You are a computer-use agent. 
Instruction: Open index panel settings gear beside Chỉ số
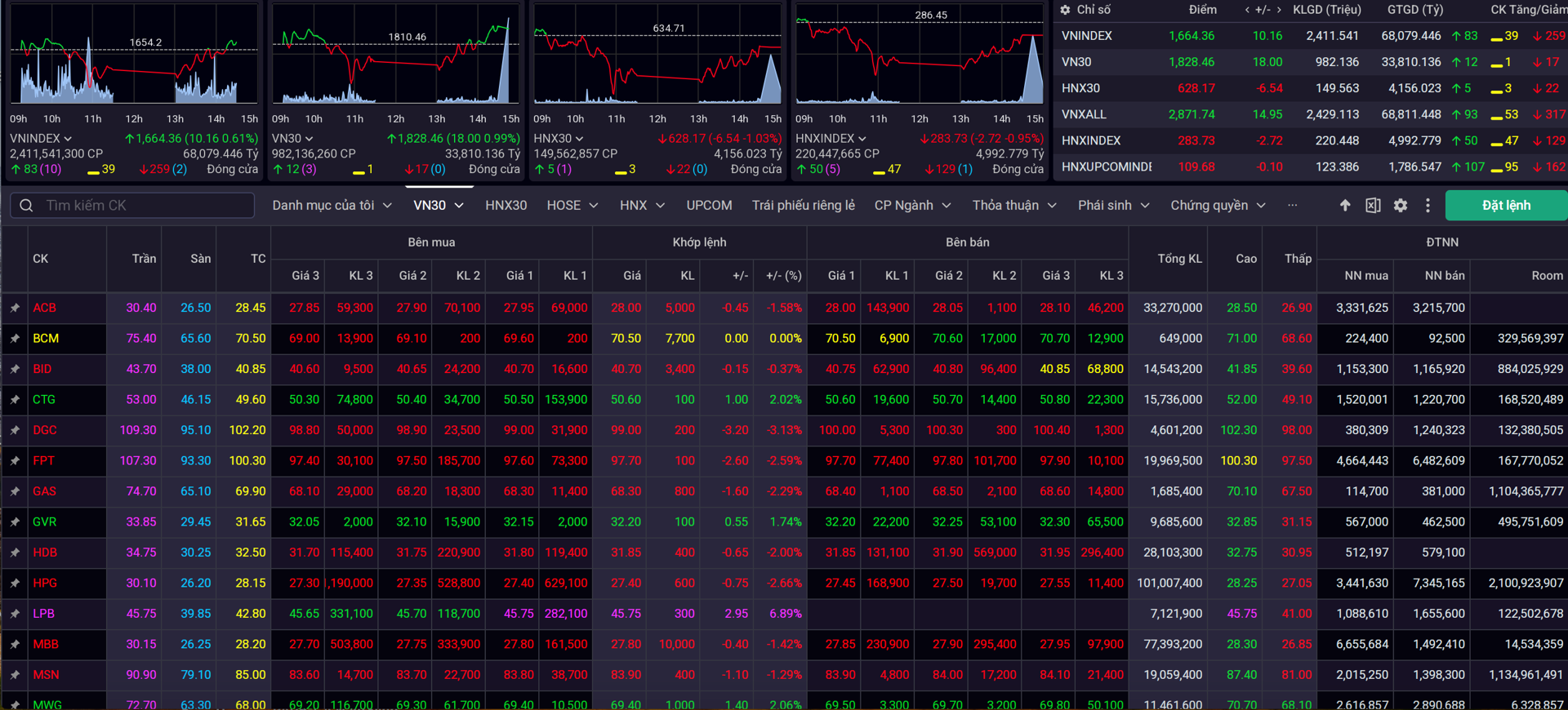(1065, 10)
